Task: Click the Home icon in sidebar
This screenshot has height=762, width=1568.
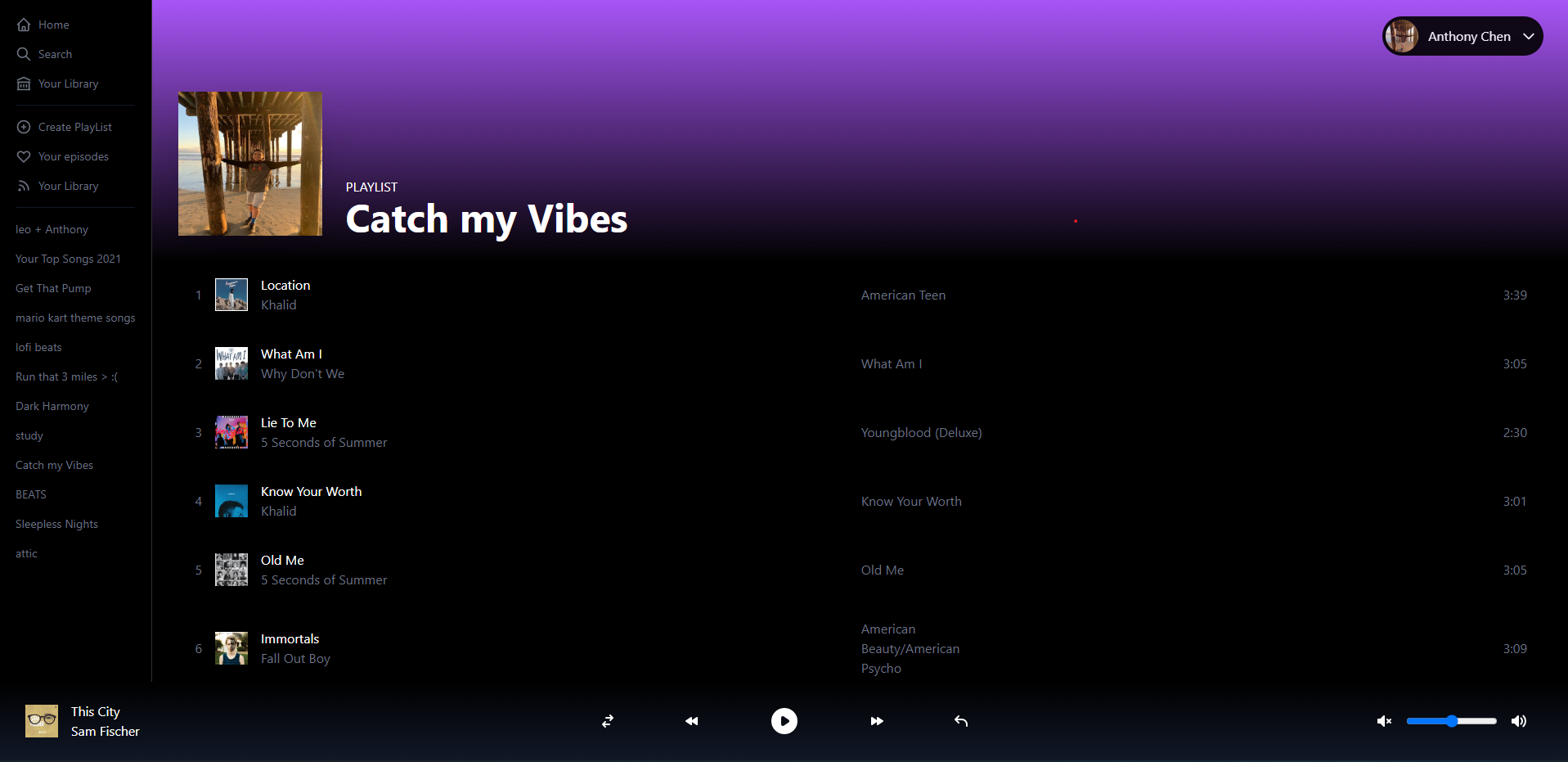Action: point(25,24)
